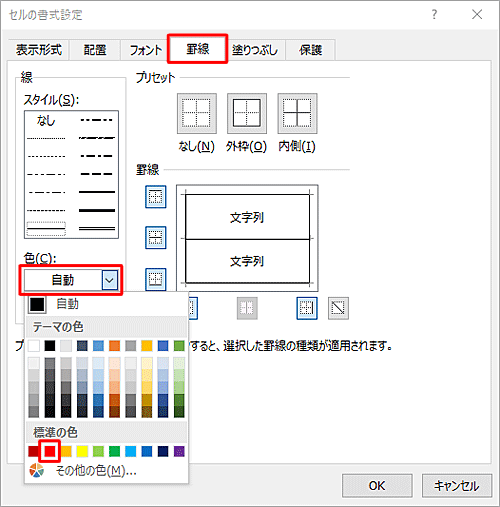500x507 pixels.
Task: Select the slanted dash-dot line style
Action: (97, 138)
